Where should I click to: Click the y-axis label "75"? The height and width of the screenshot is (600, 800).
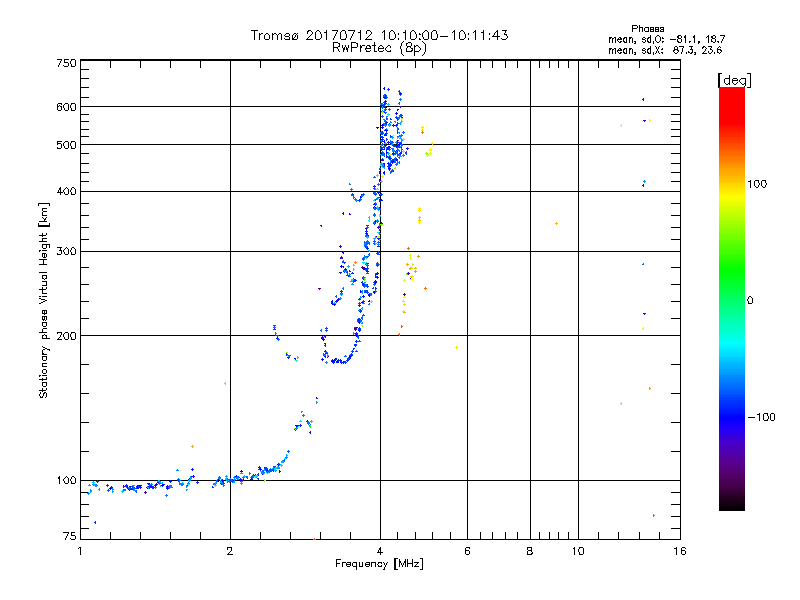pyautogui.click(x=70, y=536)
